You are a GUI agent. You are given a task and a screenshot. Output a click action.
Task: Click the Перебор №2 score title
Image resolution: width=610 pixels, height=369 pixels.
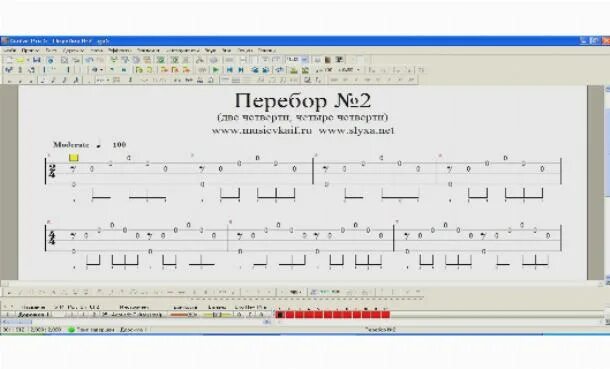pos(303,101)
